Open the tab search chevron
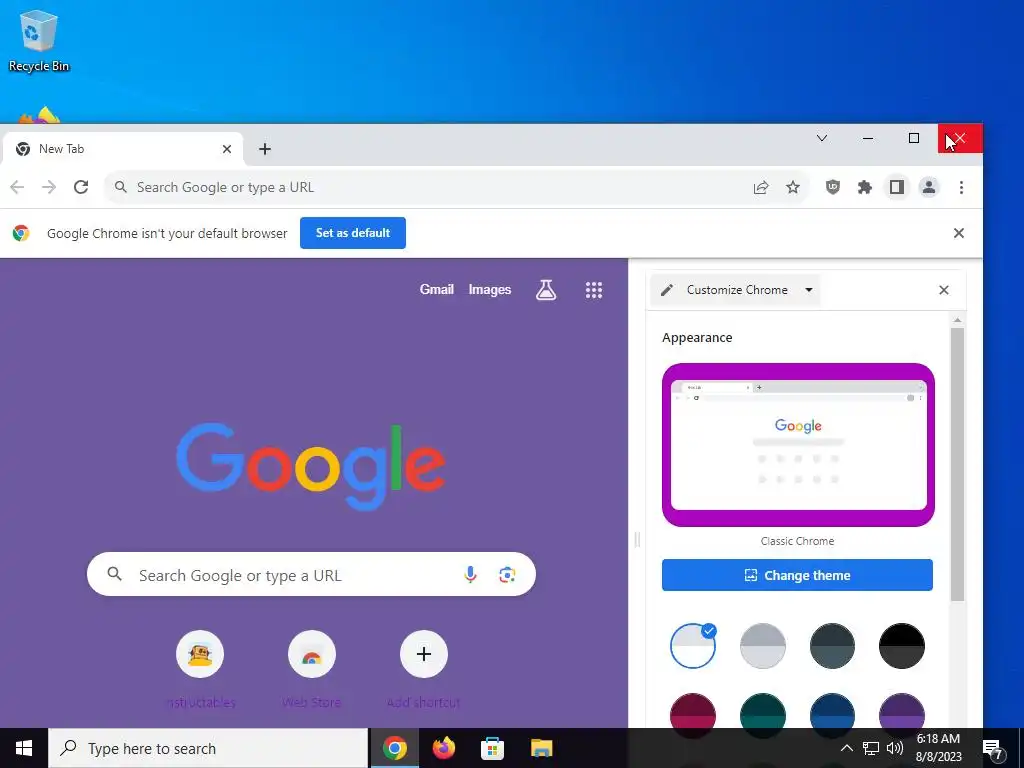This screenshot has width=1024, height=768. point(822,138)
